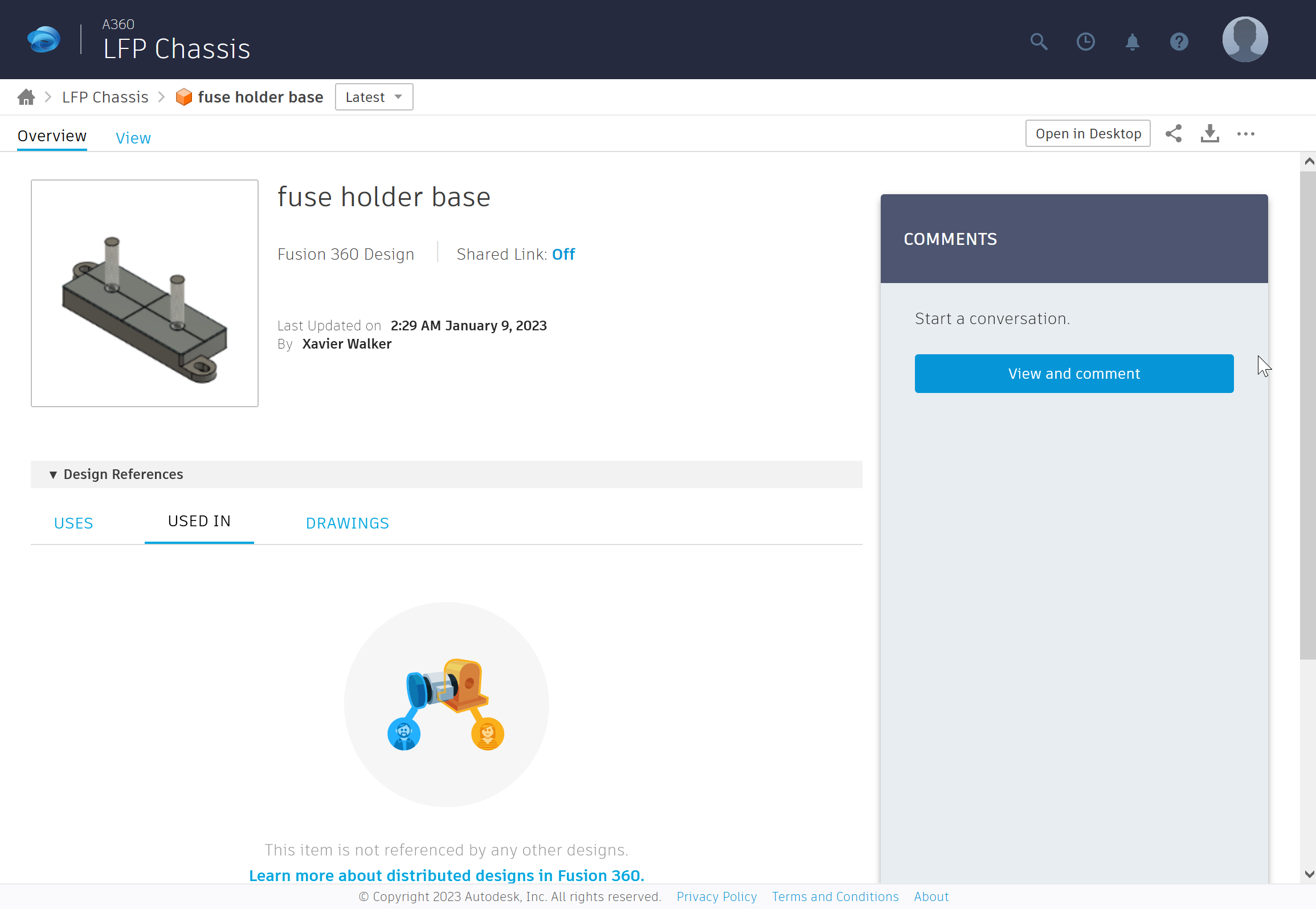Open notifications via the bell icon
Screen dimensions: 1316x909
pyautogui.click(x=1132, y=41)
